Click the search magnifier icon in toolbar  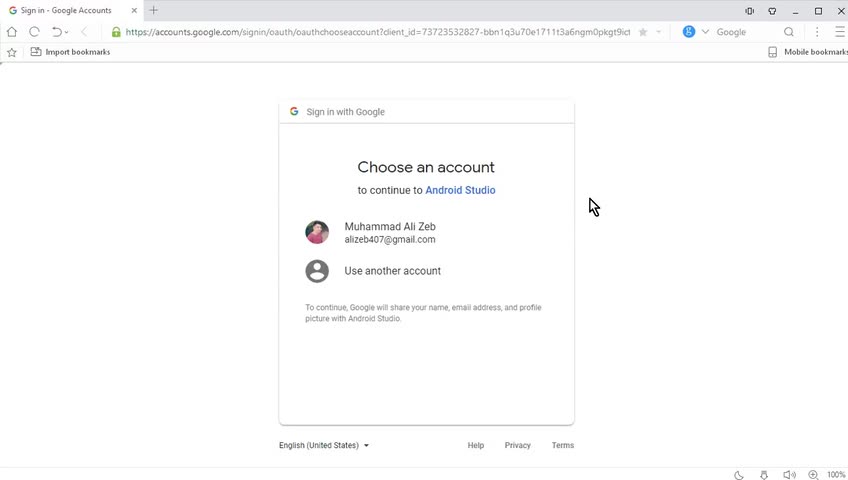(x=789, y=32)
